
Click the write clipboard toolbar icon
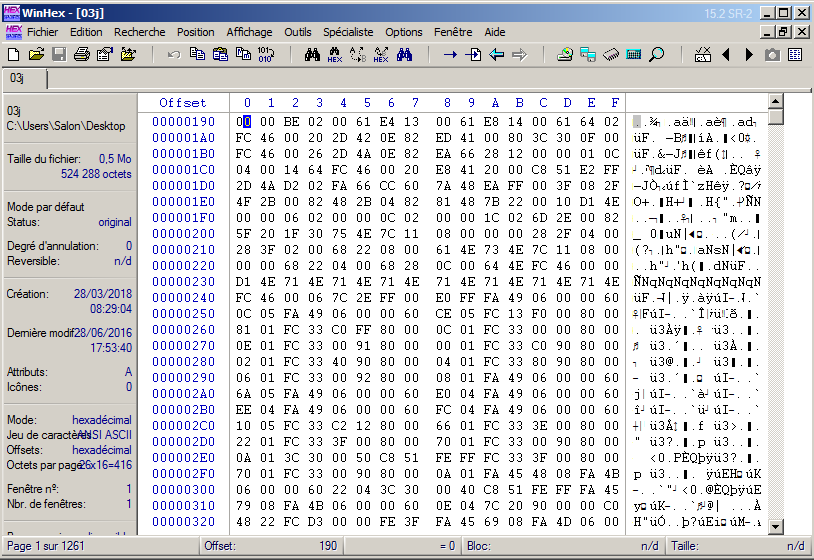click(243, 54)
